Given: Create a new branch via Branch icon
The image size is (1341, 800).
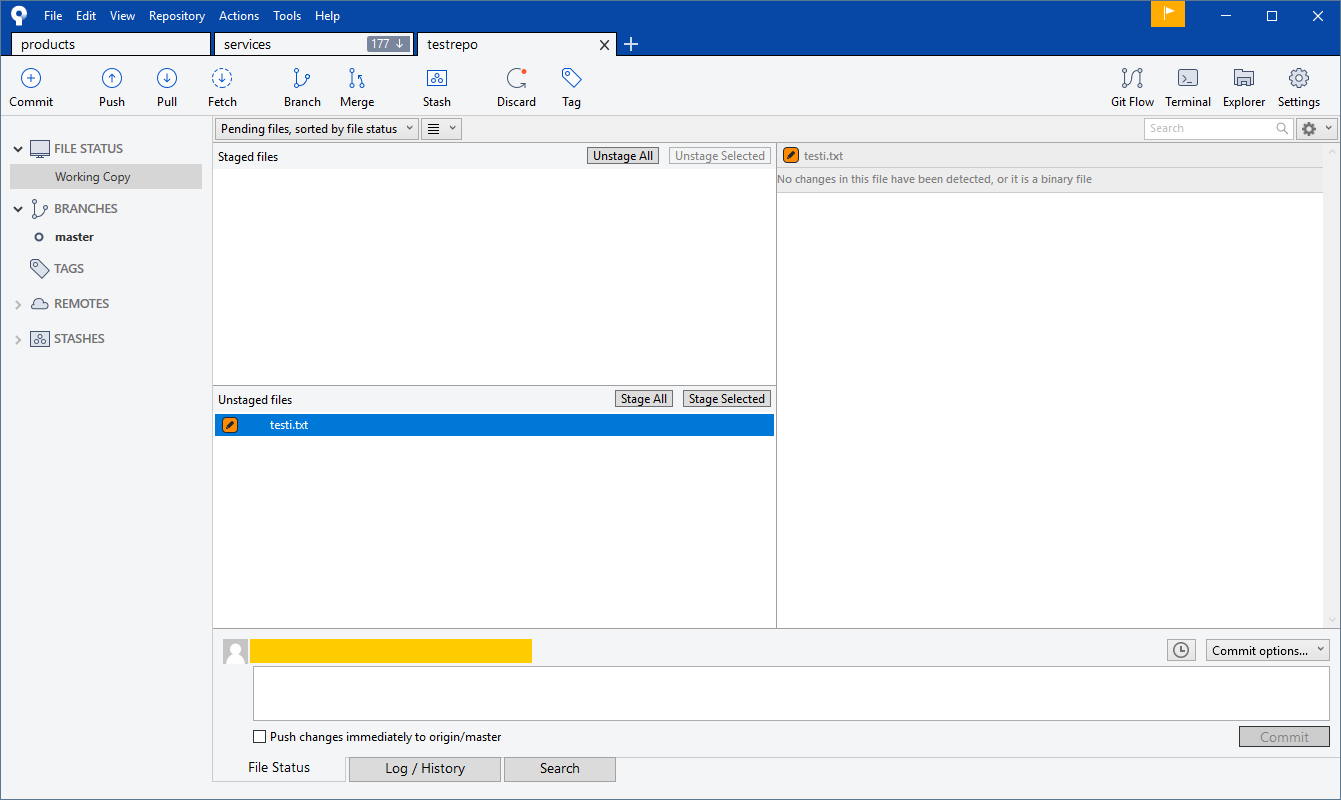Looking at the screenshot, I should (x=302, y=78).
